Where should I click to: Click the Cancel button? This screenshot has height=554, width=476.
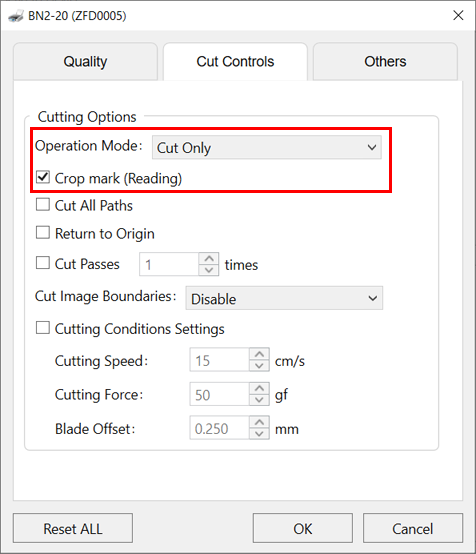click(x=413, y=528)
